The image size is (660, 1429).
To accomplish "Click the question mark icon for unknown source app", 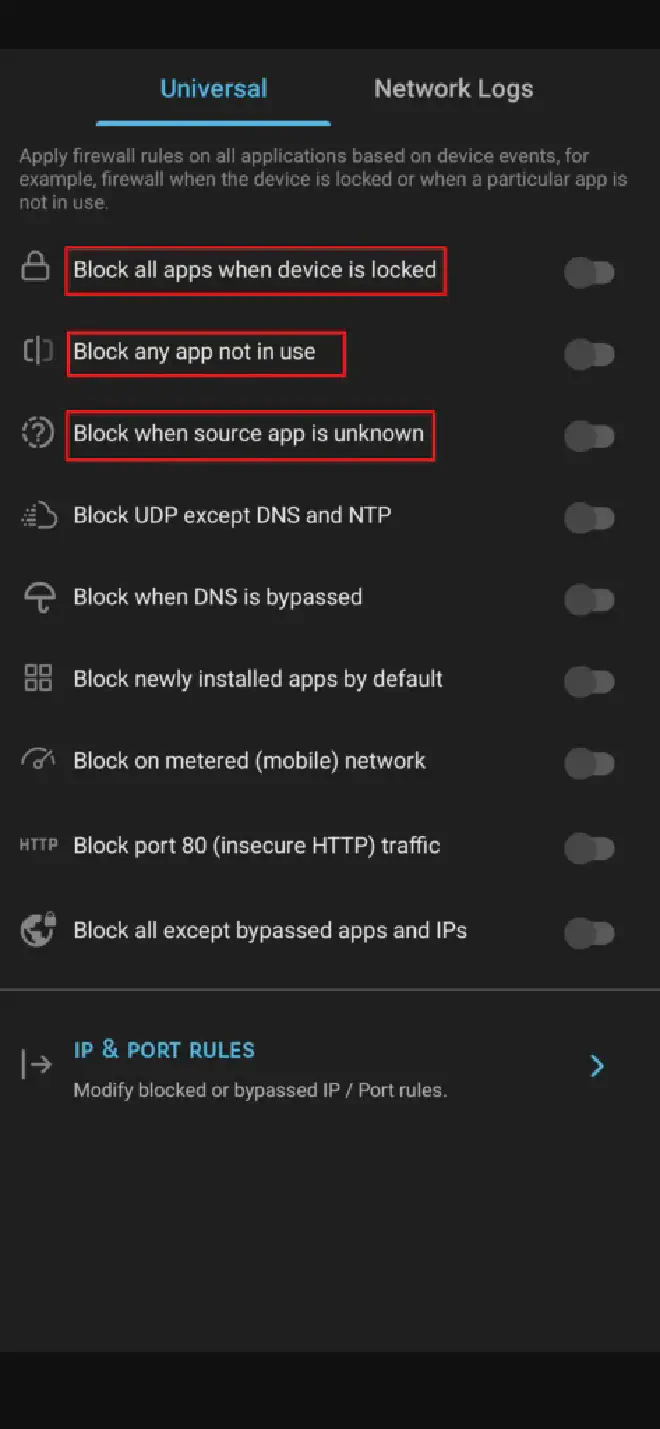I will [x=37, y=433].
